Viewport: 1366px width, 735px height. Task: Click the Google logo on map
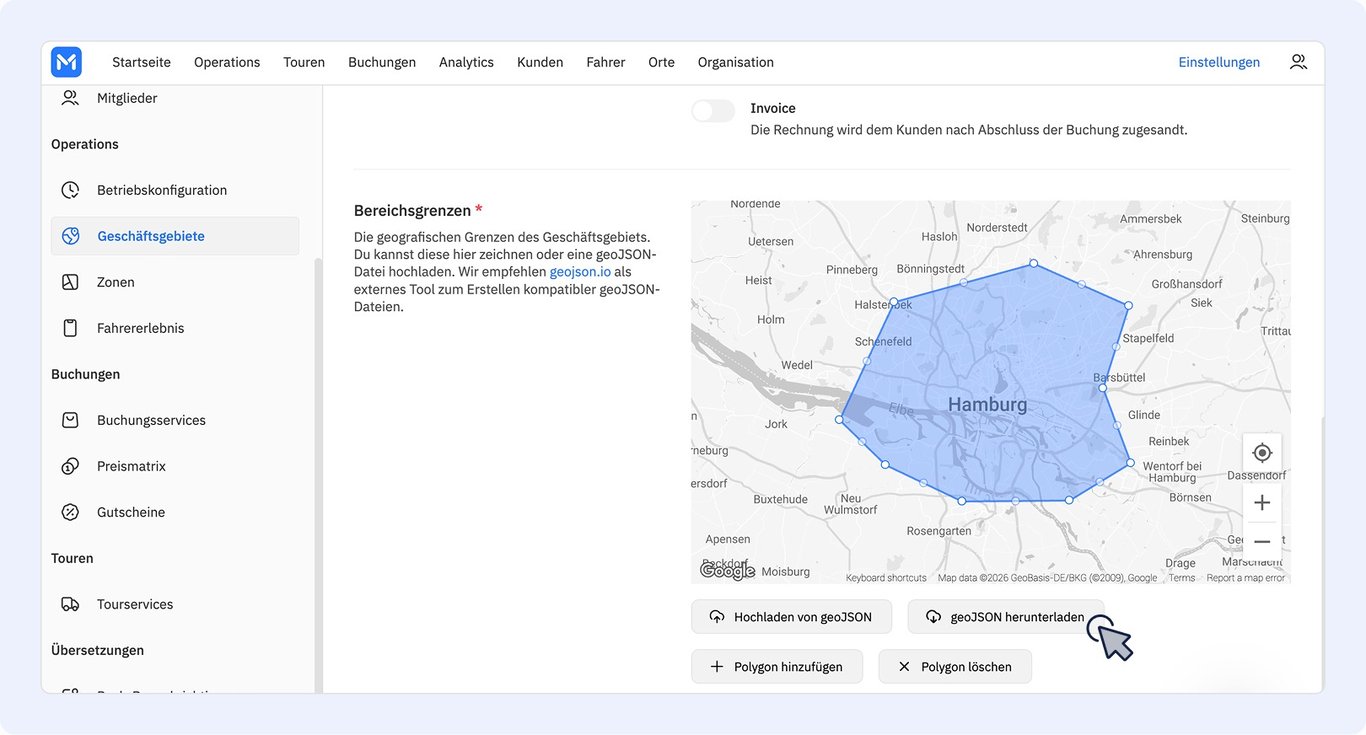click(x=727, y=571)
